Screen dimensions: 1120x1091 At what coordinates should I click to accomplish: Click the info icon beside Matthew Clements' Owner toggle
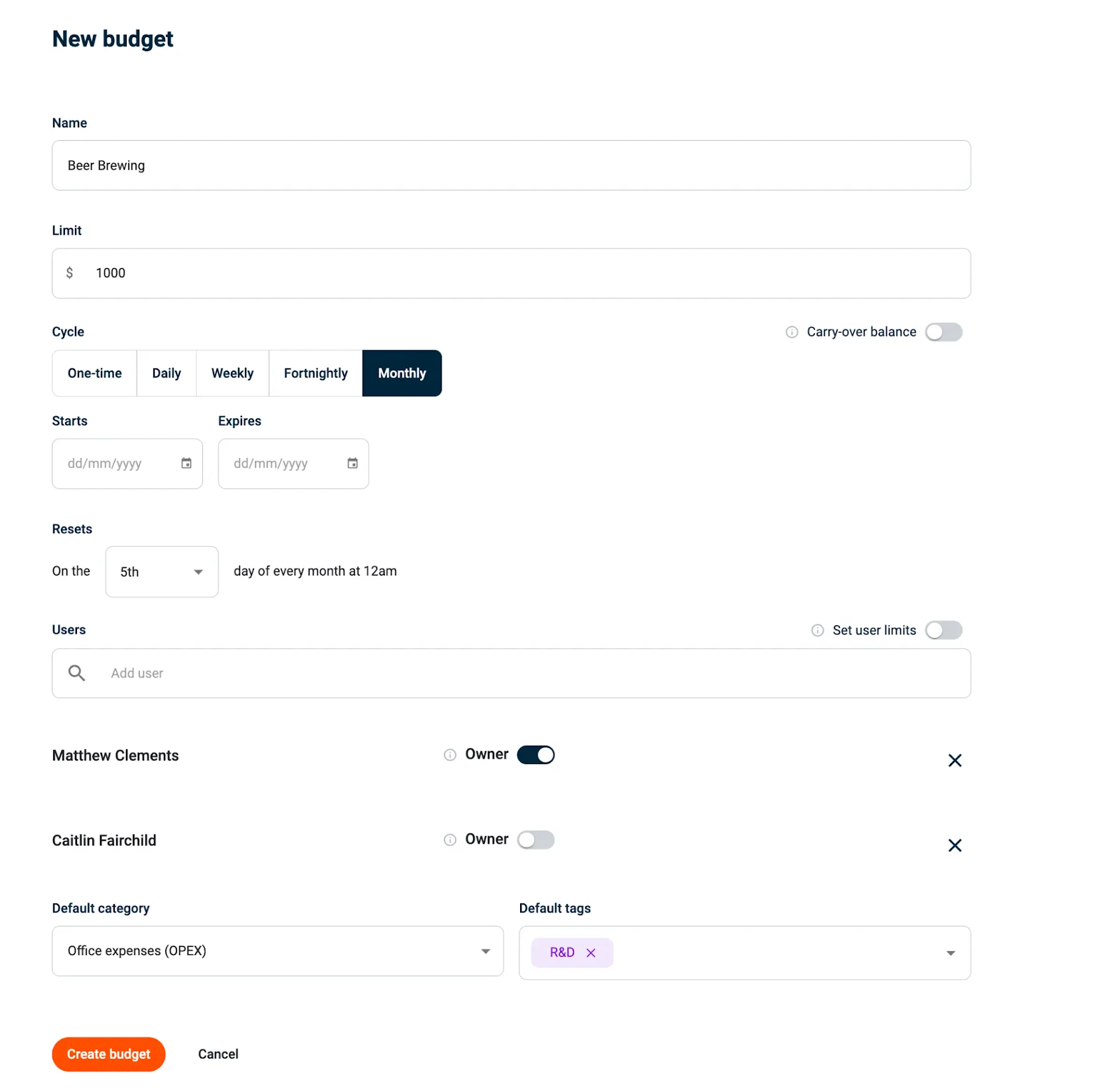tap(449, 755)
